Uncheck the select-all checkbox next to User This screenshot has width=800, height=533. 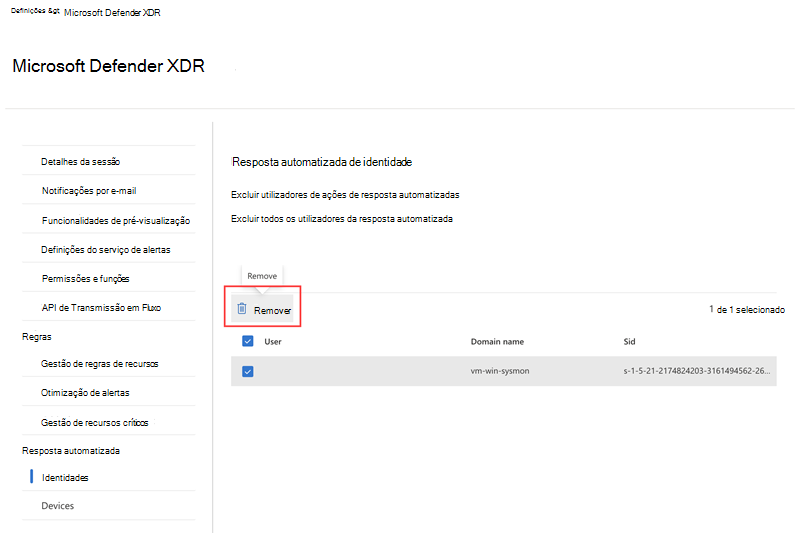point(248,341)
